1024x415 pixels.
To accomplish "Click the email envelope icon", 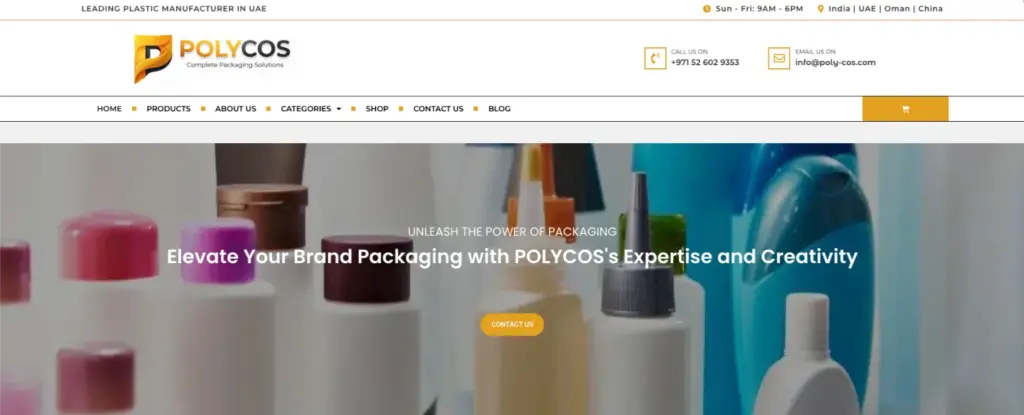I will [x=779, y=58].
